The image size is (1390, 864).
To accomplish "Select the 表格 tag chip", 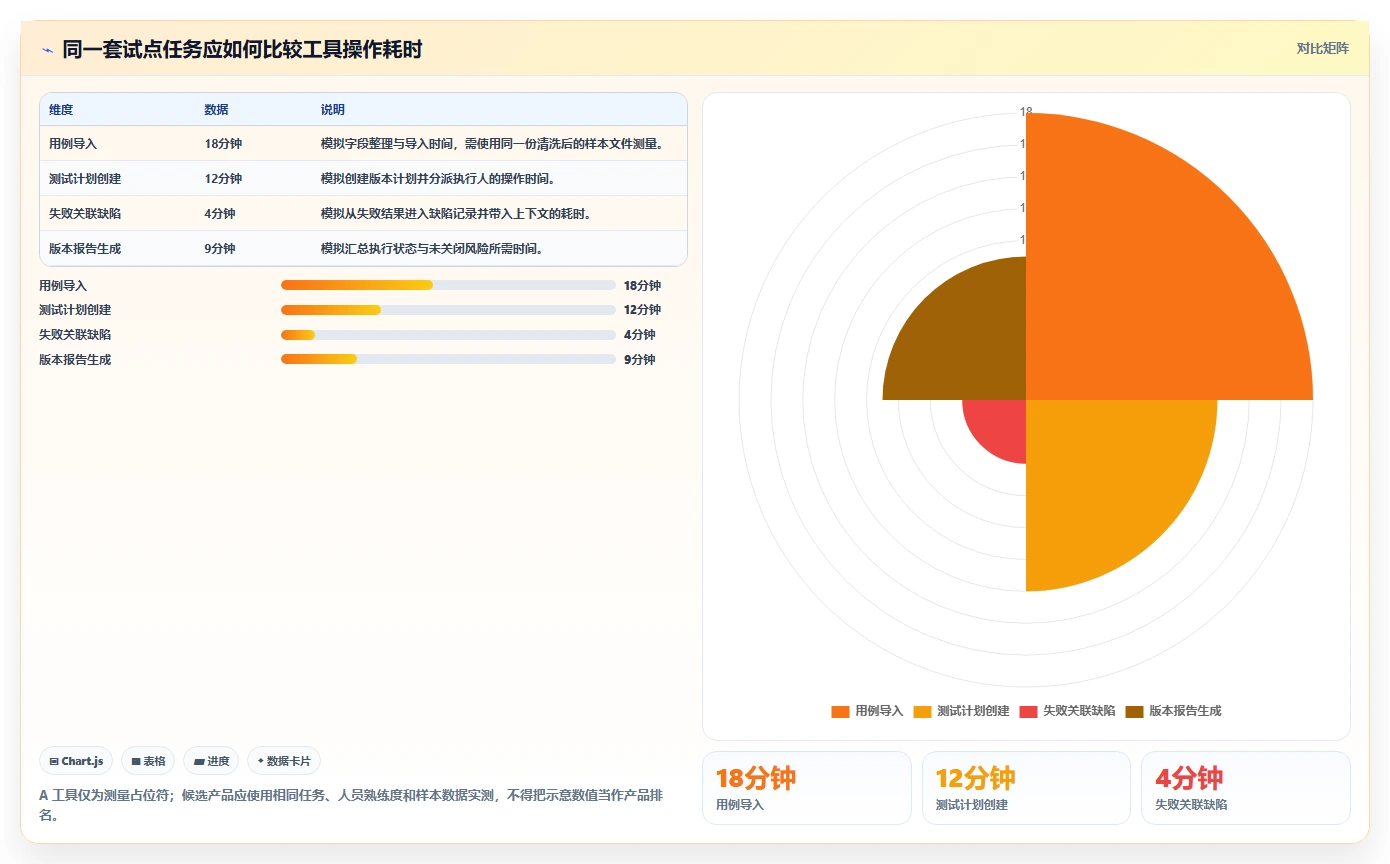I will (x=148, y=761).
